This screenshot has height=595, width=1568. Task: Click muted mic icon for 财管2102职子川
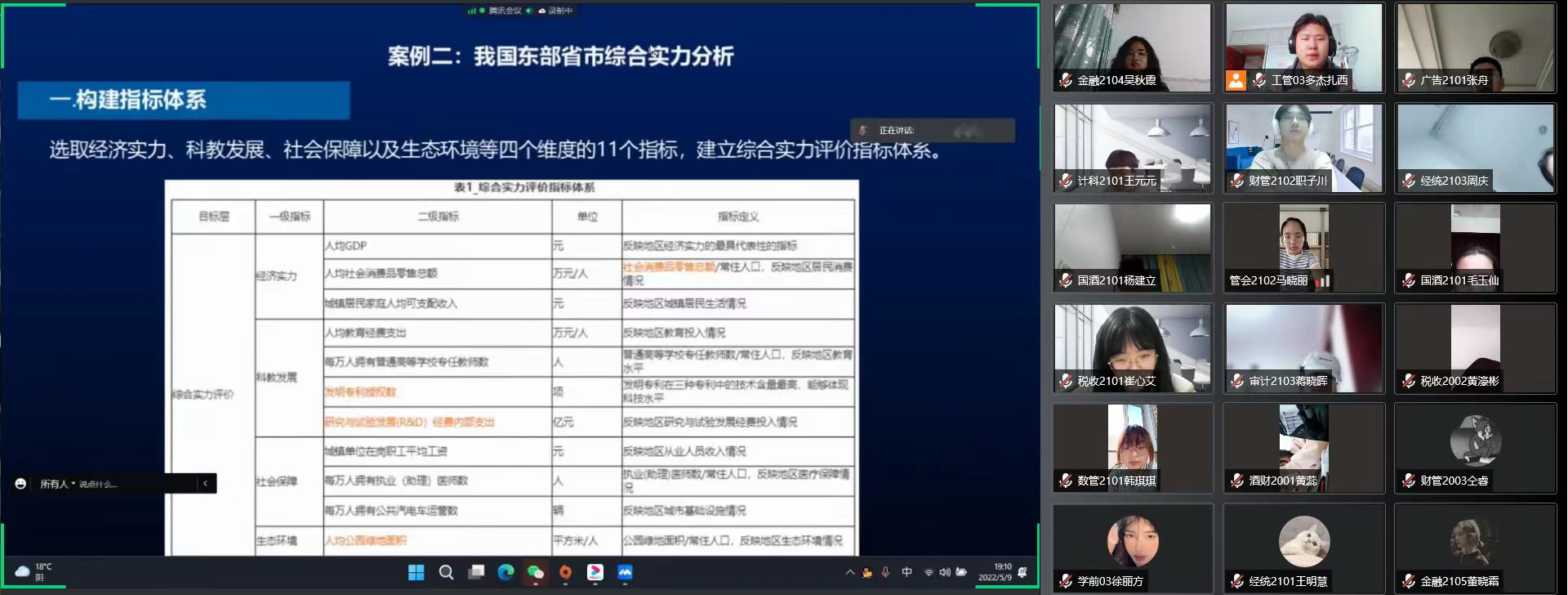[1237, 181]
